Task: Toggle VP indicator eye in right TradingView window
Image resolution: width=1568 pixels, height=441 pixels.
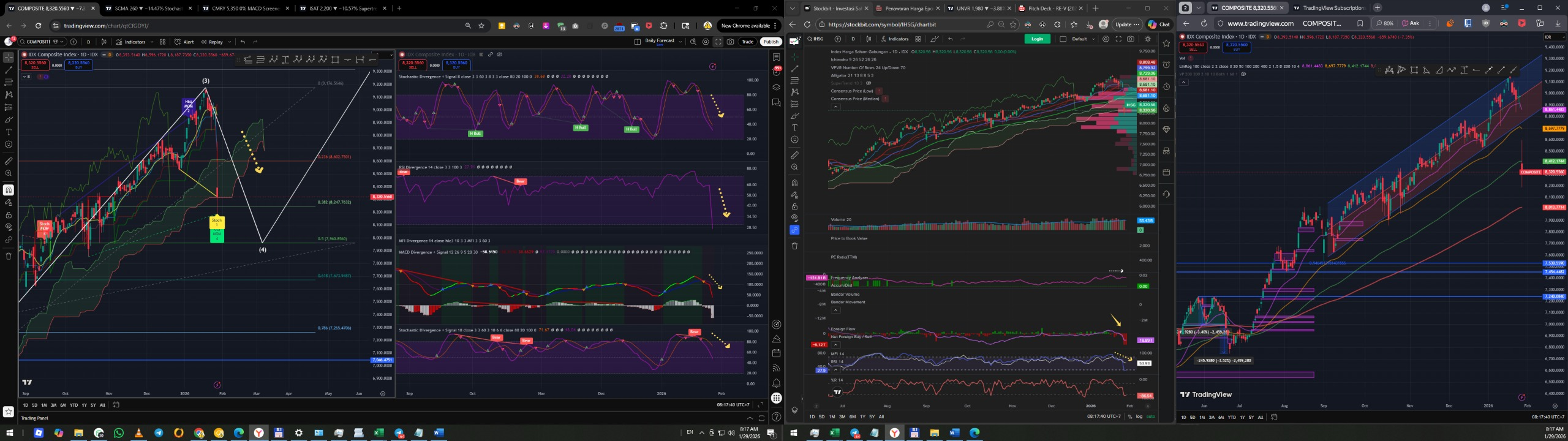Action: (x=1243, y=74)
